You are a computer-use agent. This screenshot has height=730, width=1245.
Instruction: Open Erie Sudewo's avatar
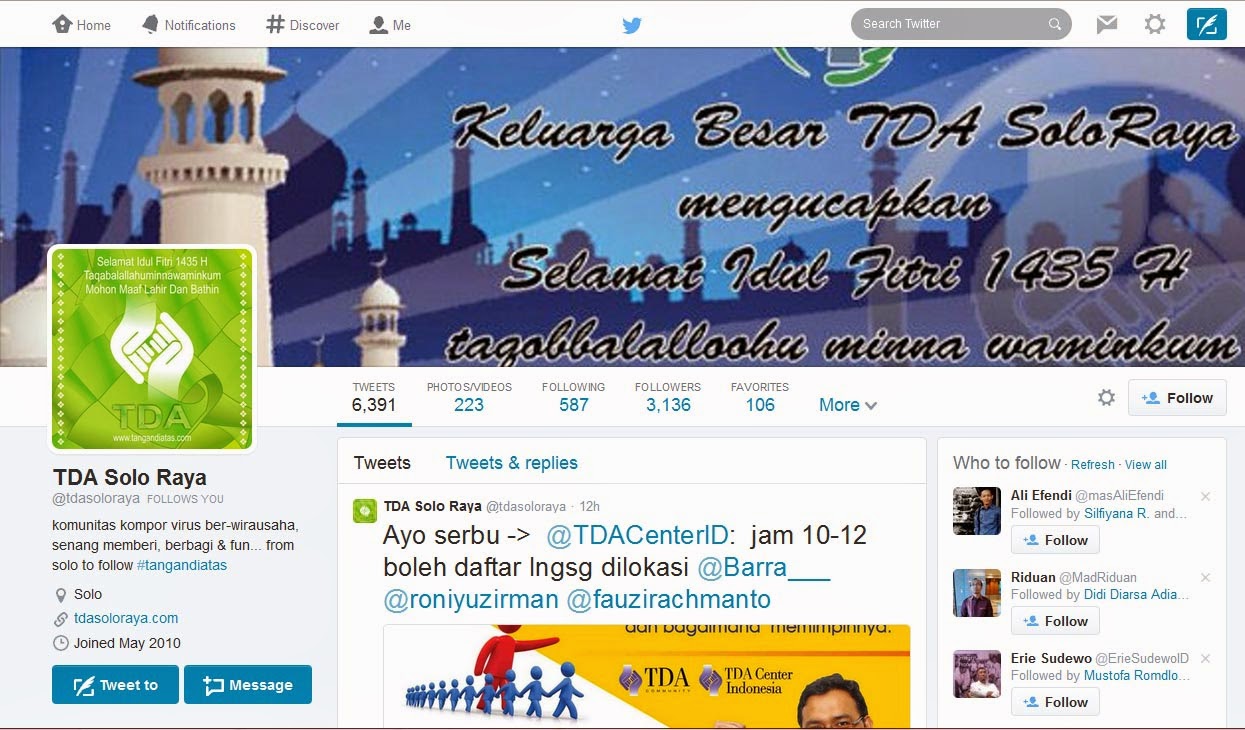click(x=977, y=674)
